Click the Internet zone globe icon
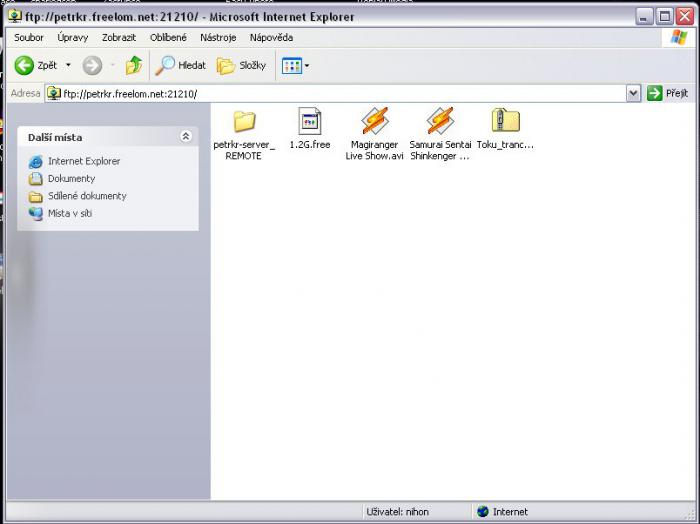700x524 pixels. tap(483, 512)
